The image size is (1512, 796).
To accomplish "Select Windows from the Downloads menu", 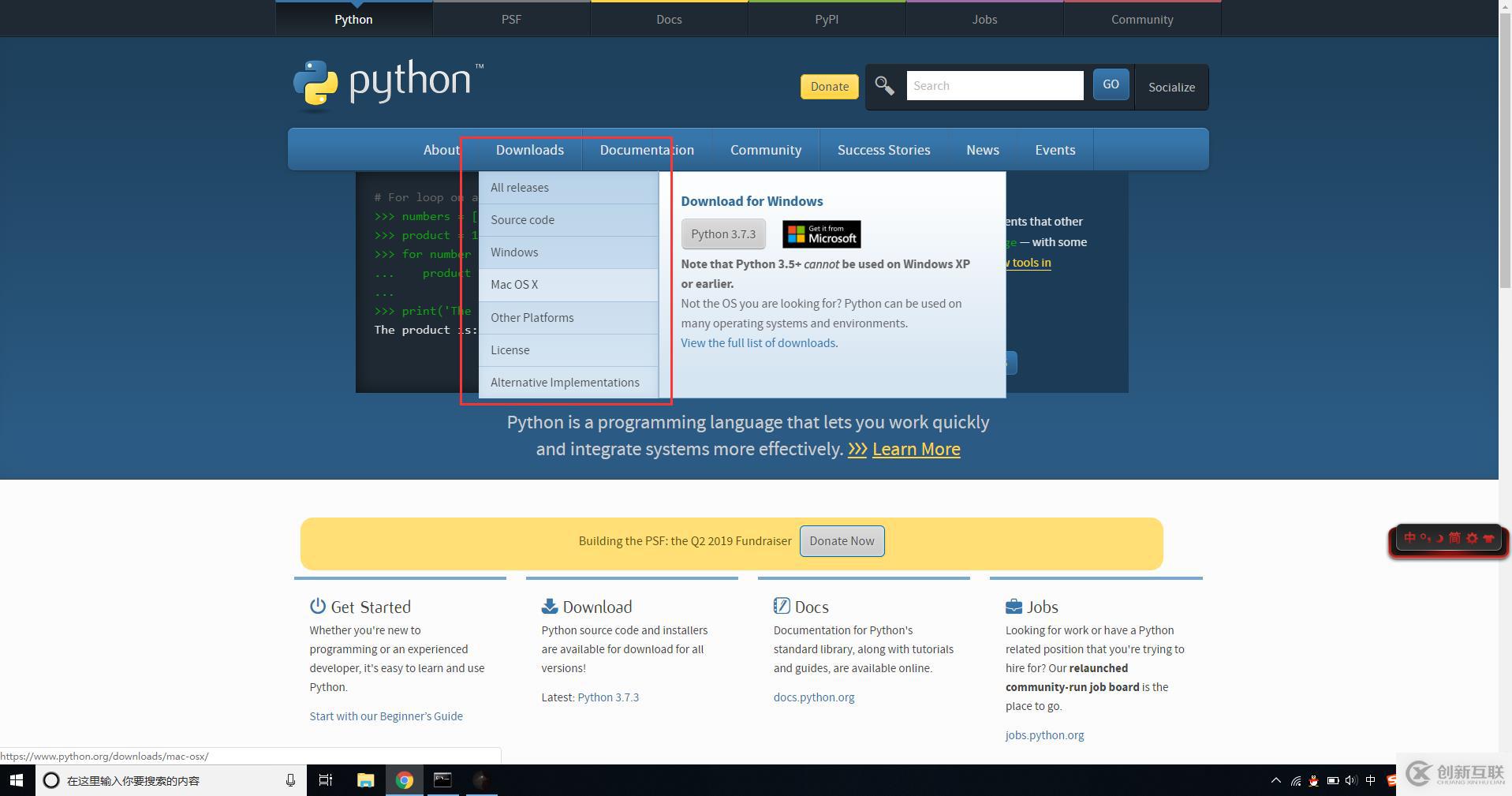I will pos(568,252).
